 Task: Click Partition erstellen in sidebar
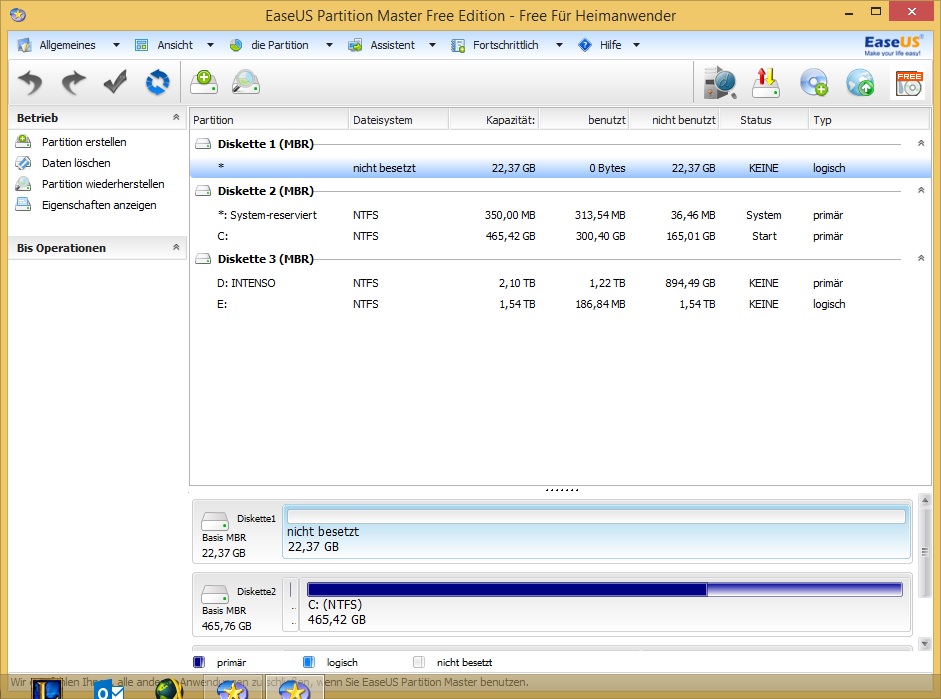point(84,142)
